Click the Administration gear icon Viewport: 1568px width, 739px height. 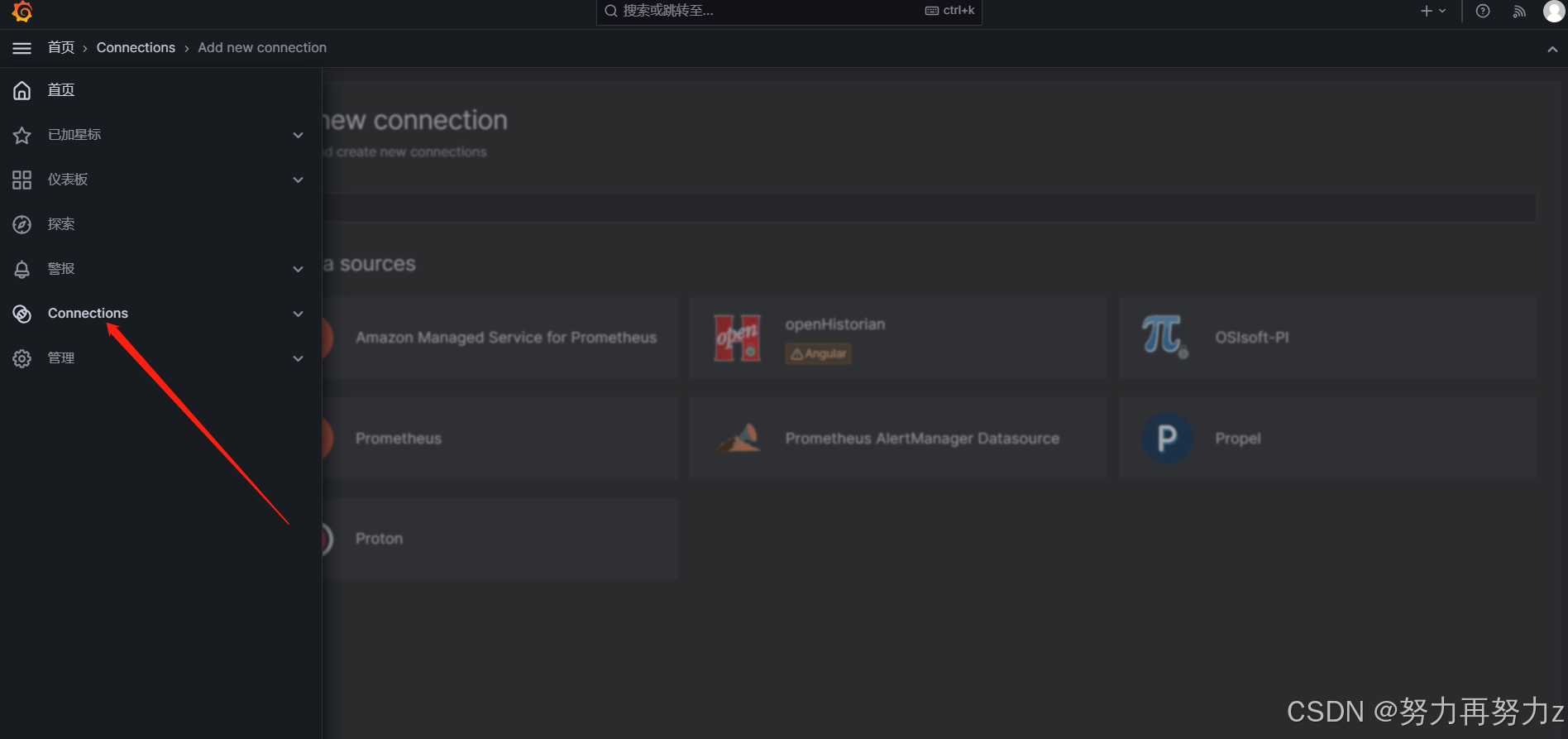coord(22,358)
